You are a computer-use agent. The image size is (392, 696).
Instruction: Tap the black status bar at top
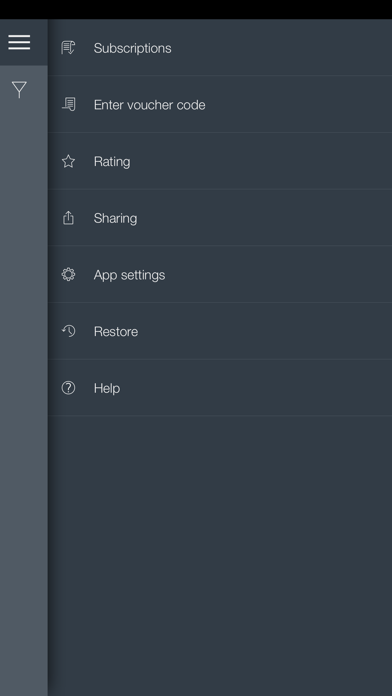196,9
